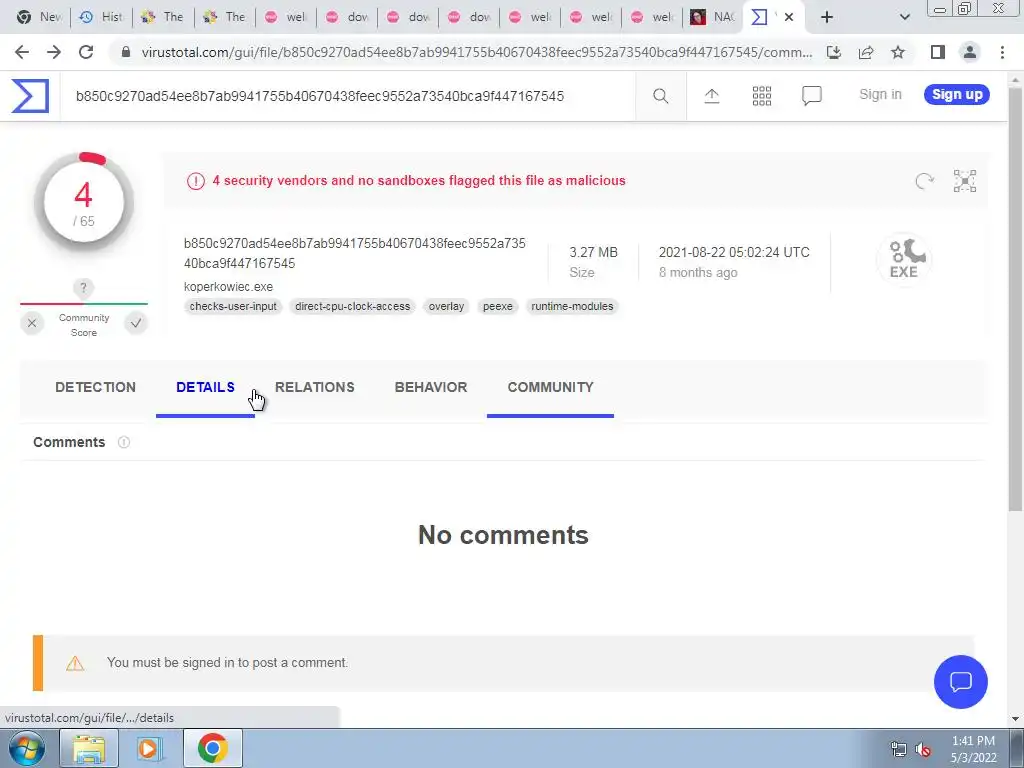Click the browser address bar URL
The width and height of the screenshot is (1024, 768).
[x=477, y=52]
